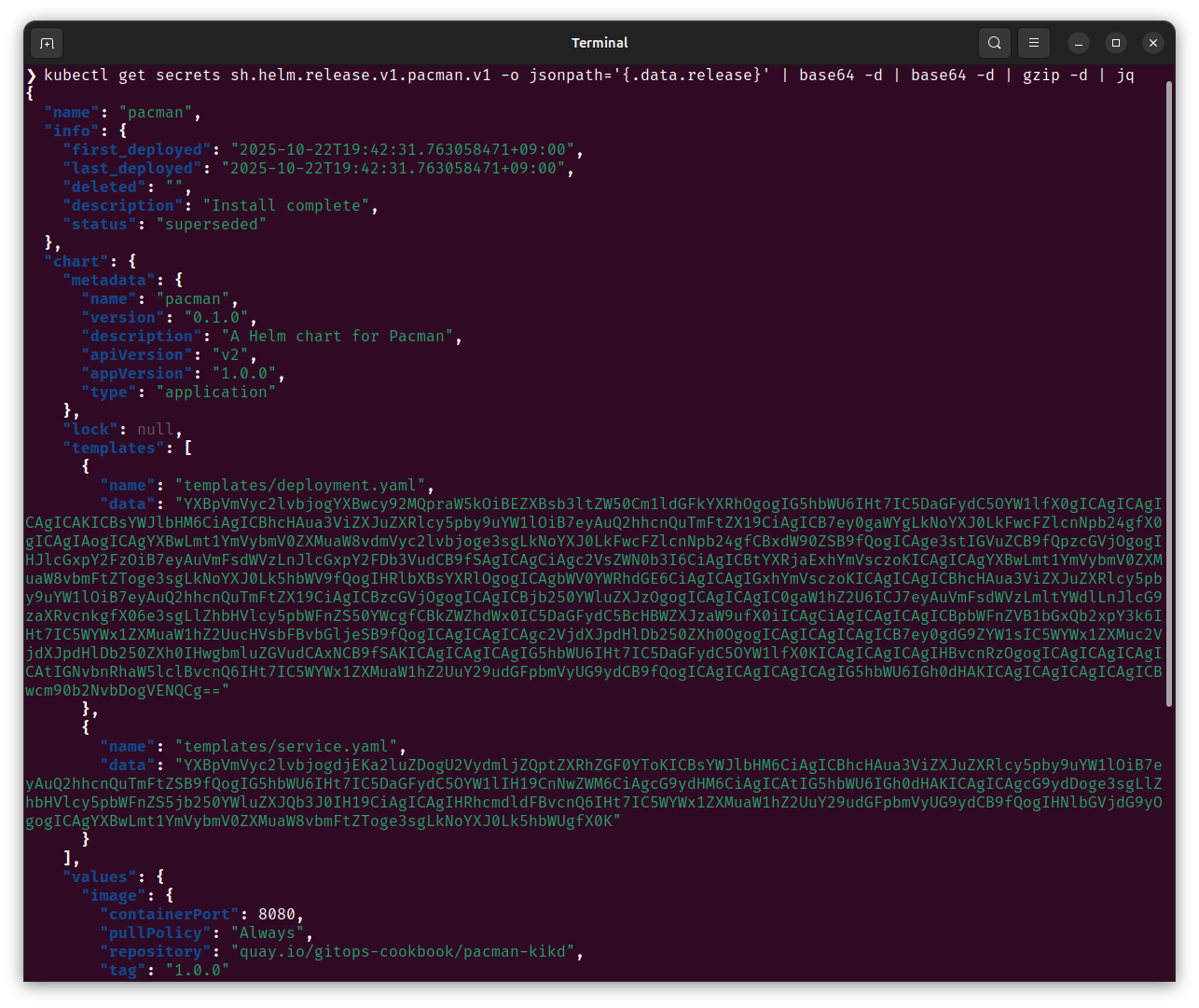Click the "lock" null value

(x=156, y=429)
